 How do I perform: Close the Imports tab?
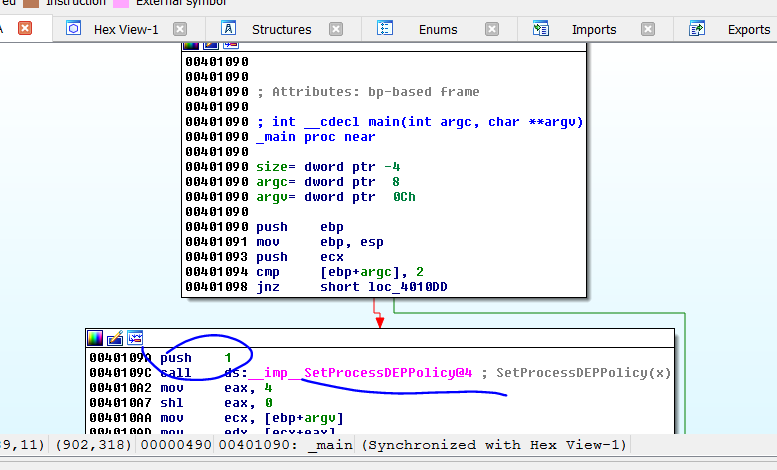(x=648, y=29)
